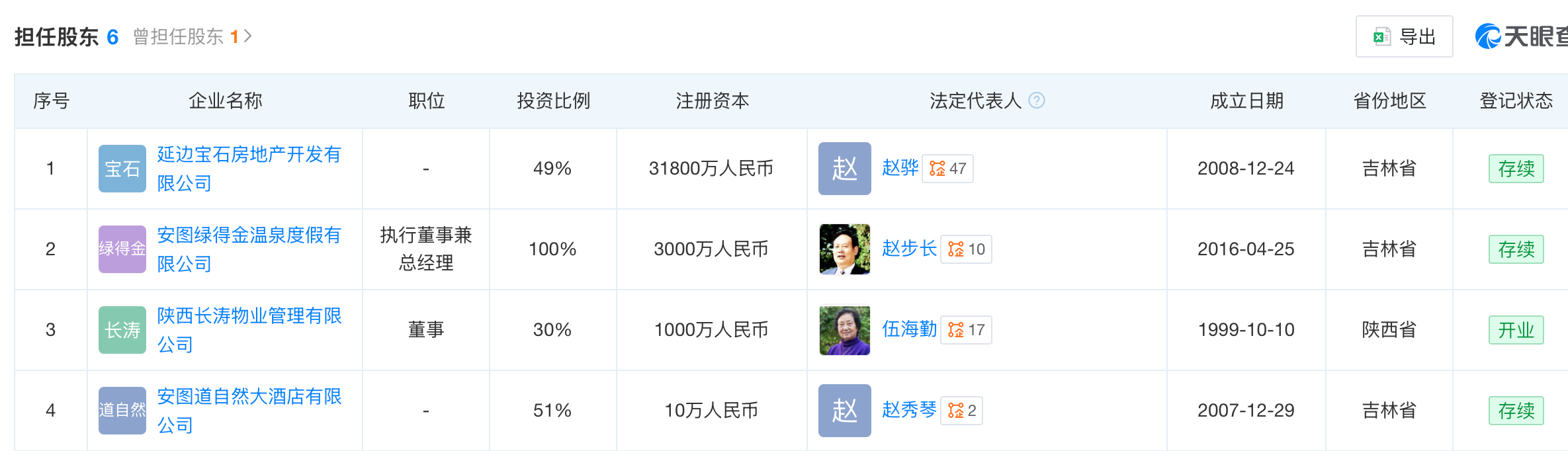This screenshot has width=1568, height=451.
Task: Click the 长涛 company logo icon
Action: [x=122, y=330]
